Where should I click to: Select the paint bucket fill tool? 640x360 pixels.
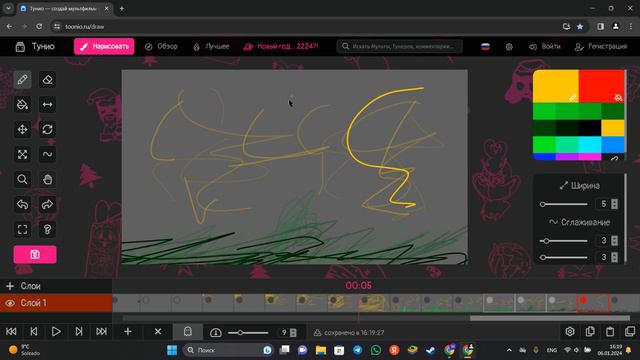(x=22, y=104)
